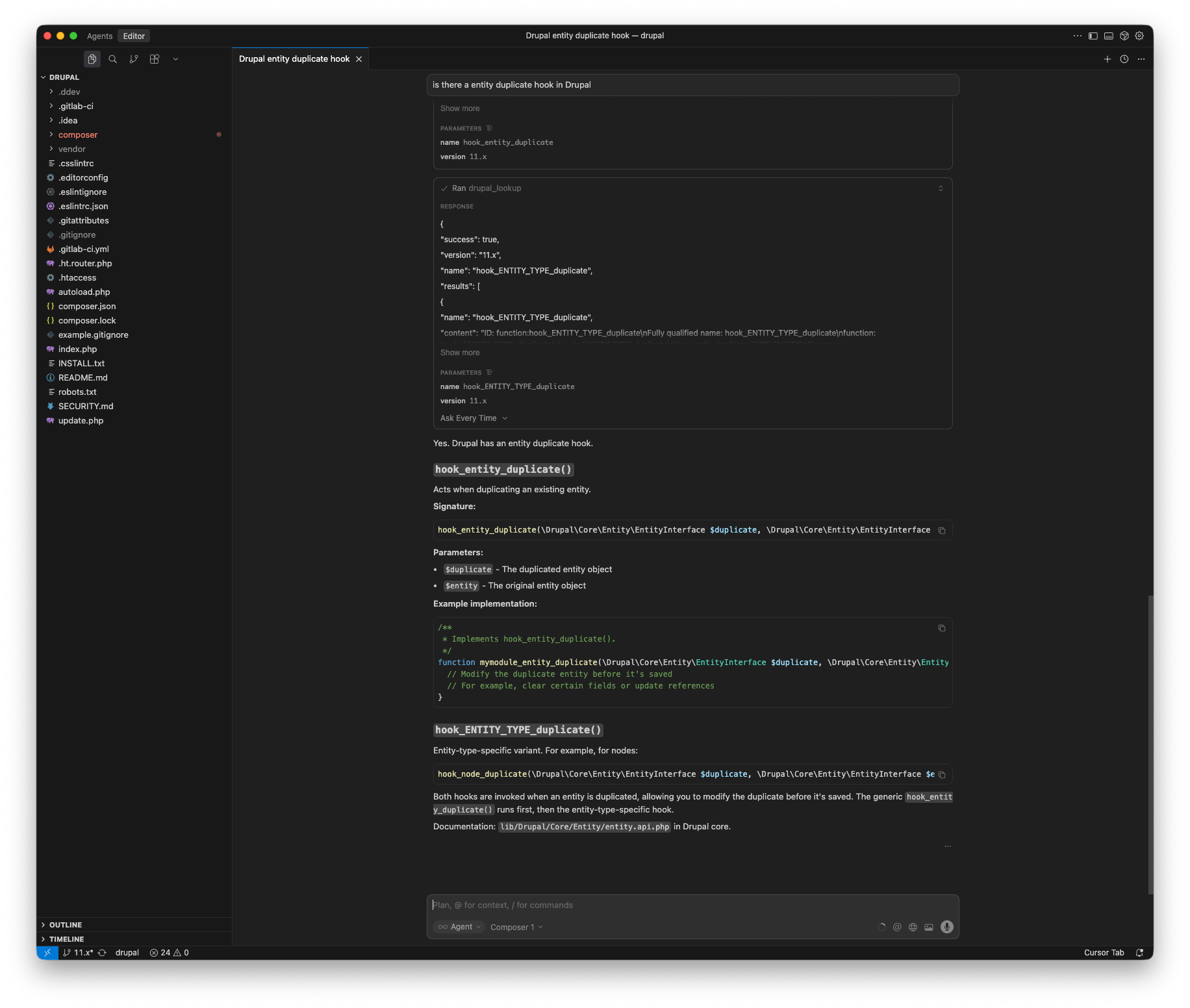1190x1008 pixels.
Task: Start a new chat with plus icon
Action: 1108,59
